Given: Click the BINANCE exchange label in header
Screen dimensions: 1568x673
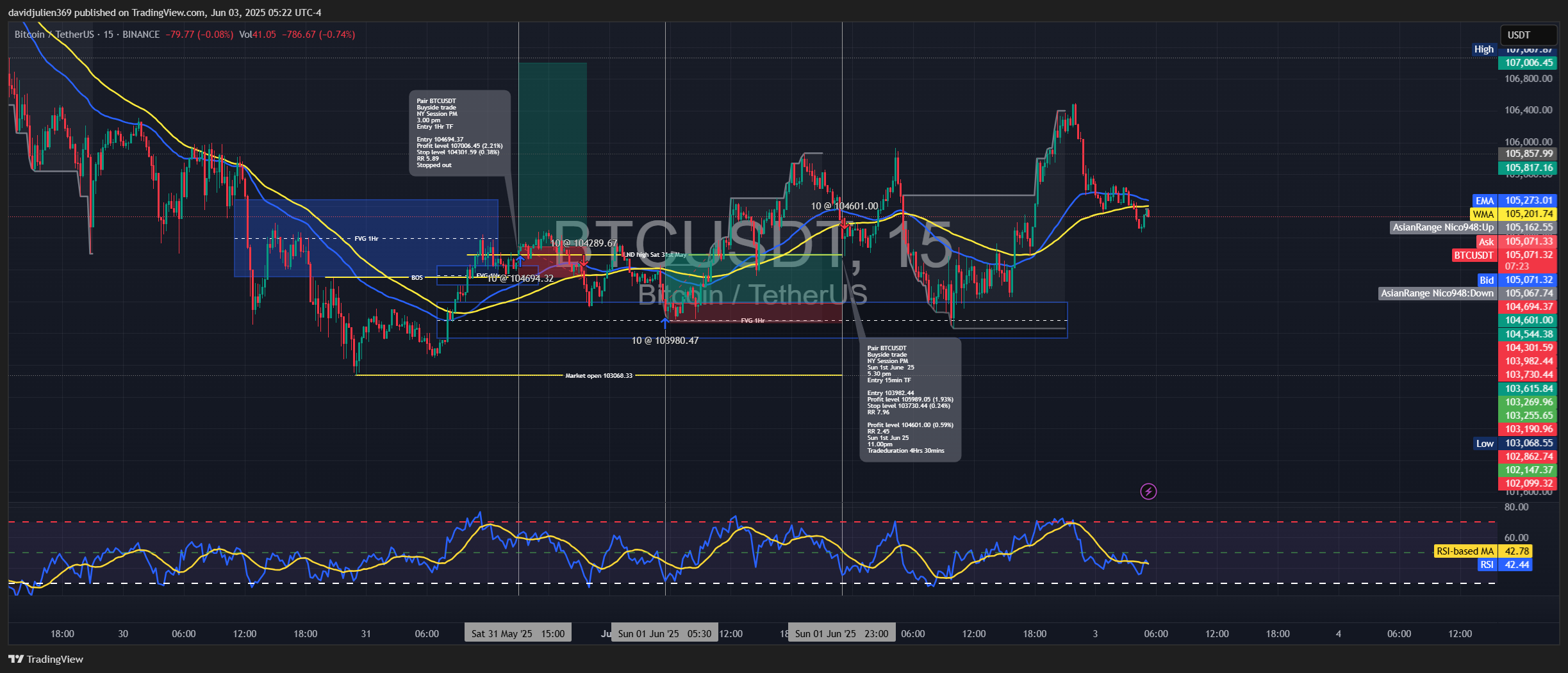Looking at the screenshot, I should tap(141, 34).
